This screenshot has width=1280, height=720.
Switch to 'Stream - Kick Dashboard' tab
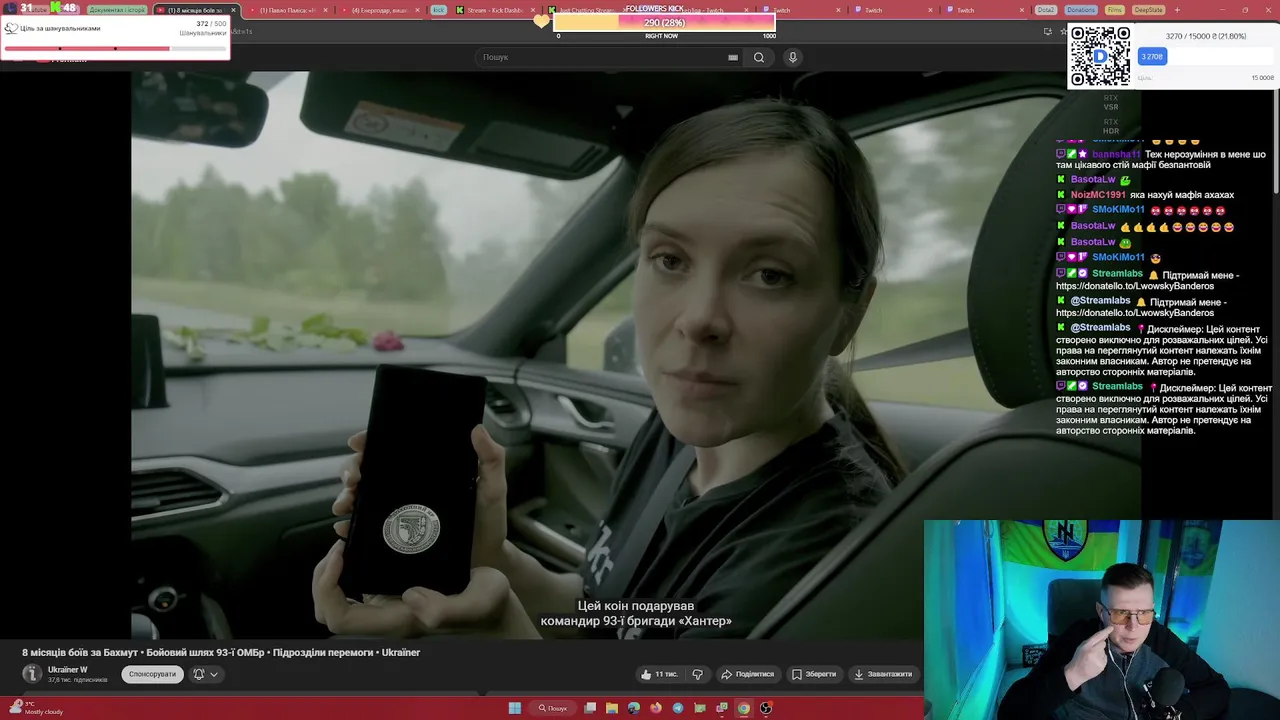(495, 10)
